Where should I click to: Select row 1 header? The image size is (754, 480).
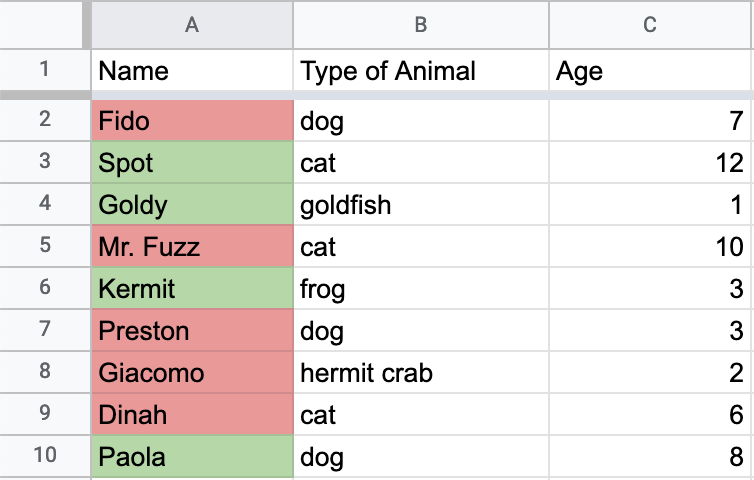44,71
